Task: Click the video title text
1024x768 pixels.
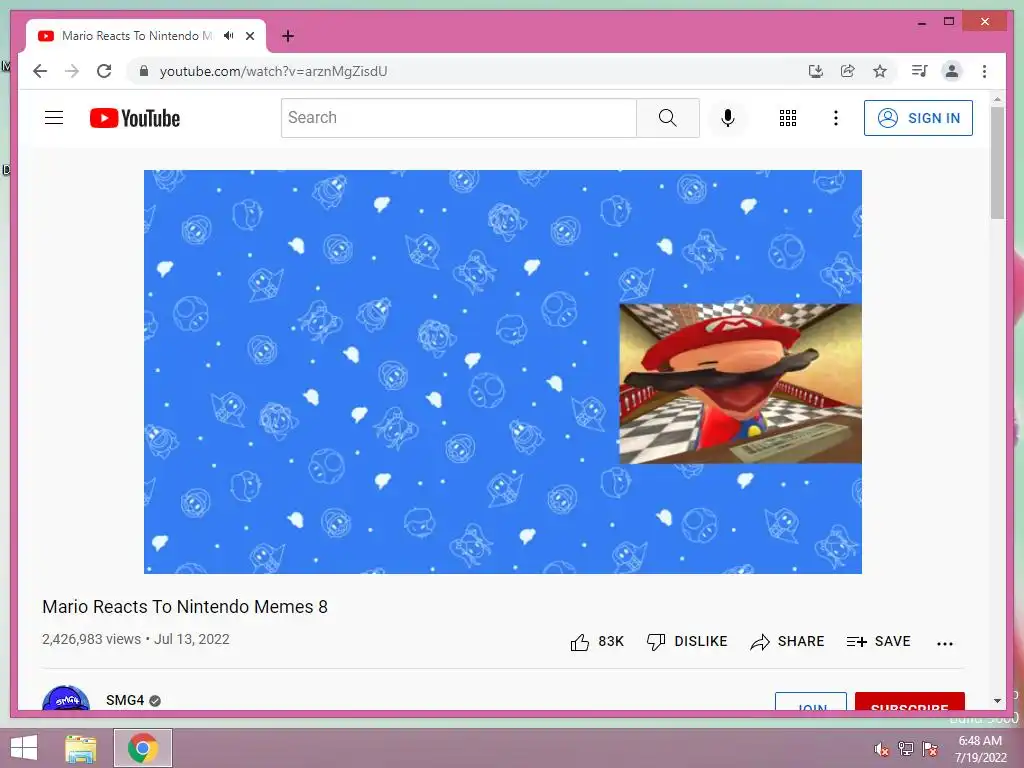Action: coord(185,607)
